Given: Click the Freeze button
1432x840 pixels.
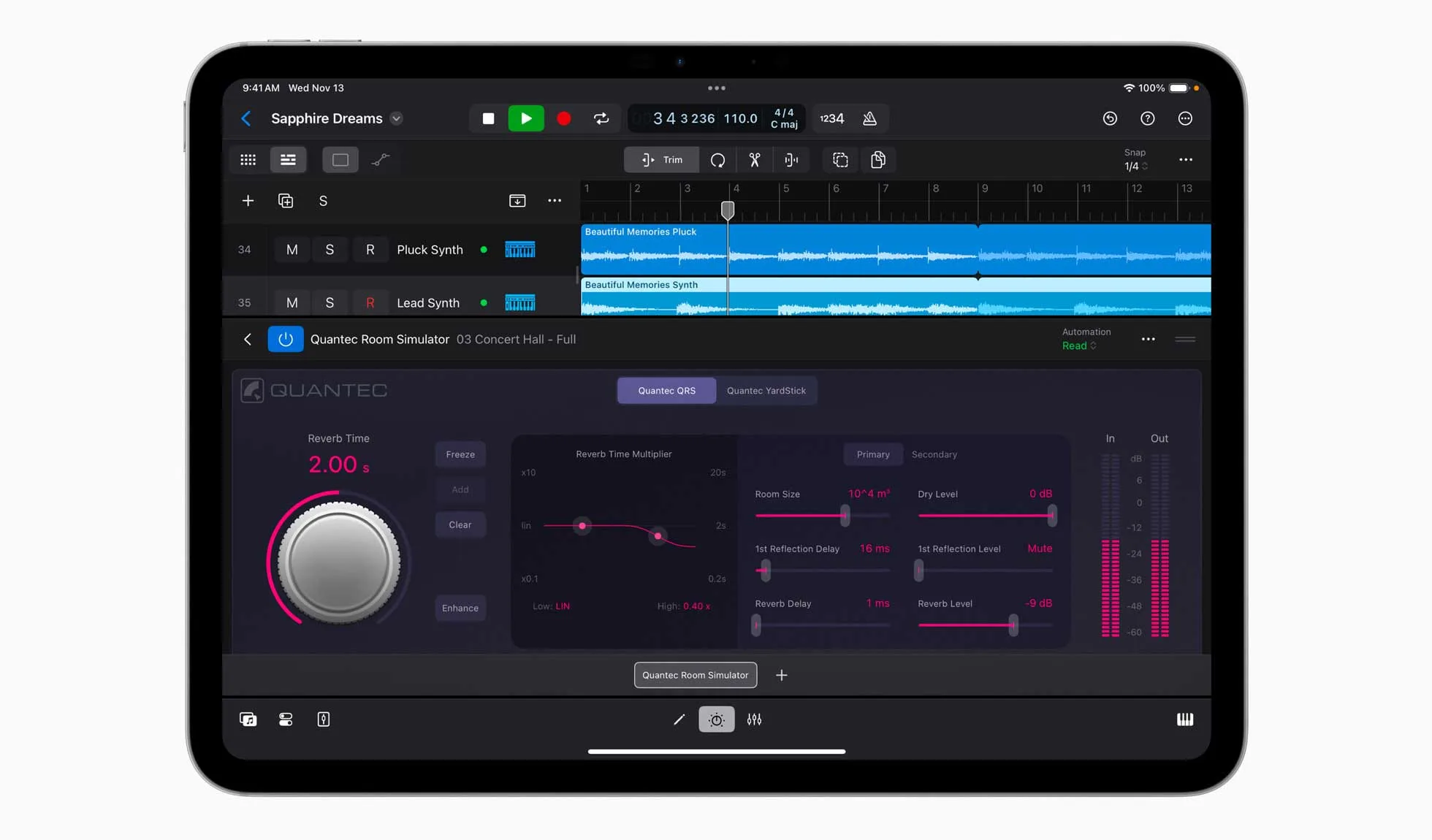Looking at the screenshot, I should point(460,454).
